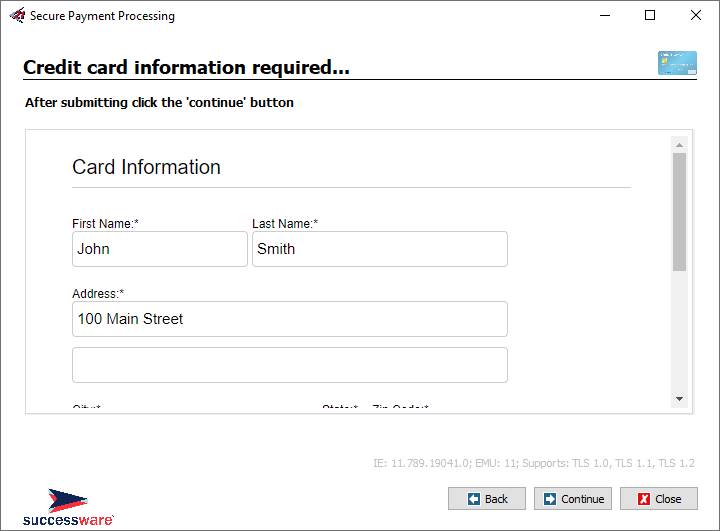
Task: Click the 'Credit card information required...' title
Action: [186, 68]
